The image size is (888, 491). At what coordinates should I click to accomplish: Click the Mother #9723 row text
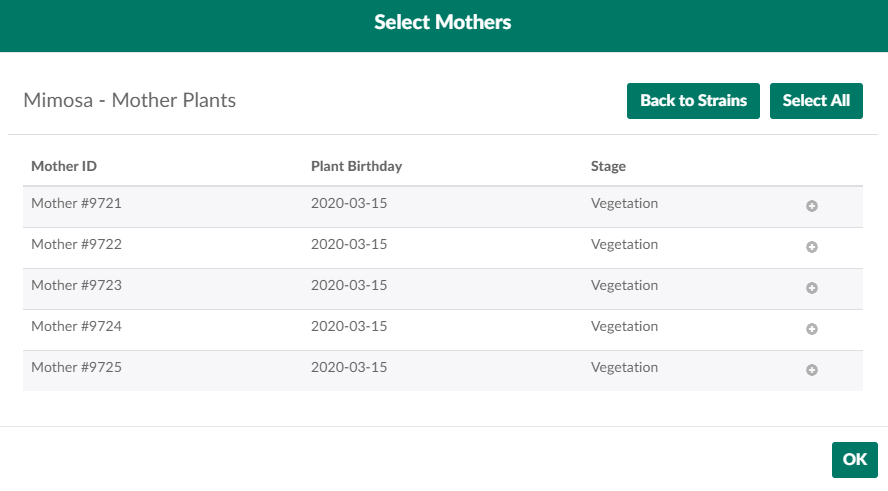(76, 286)
